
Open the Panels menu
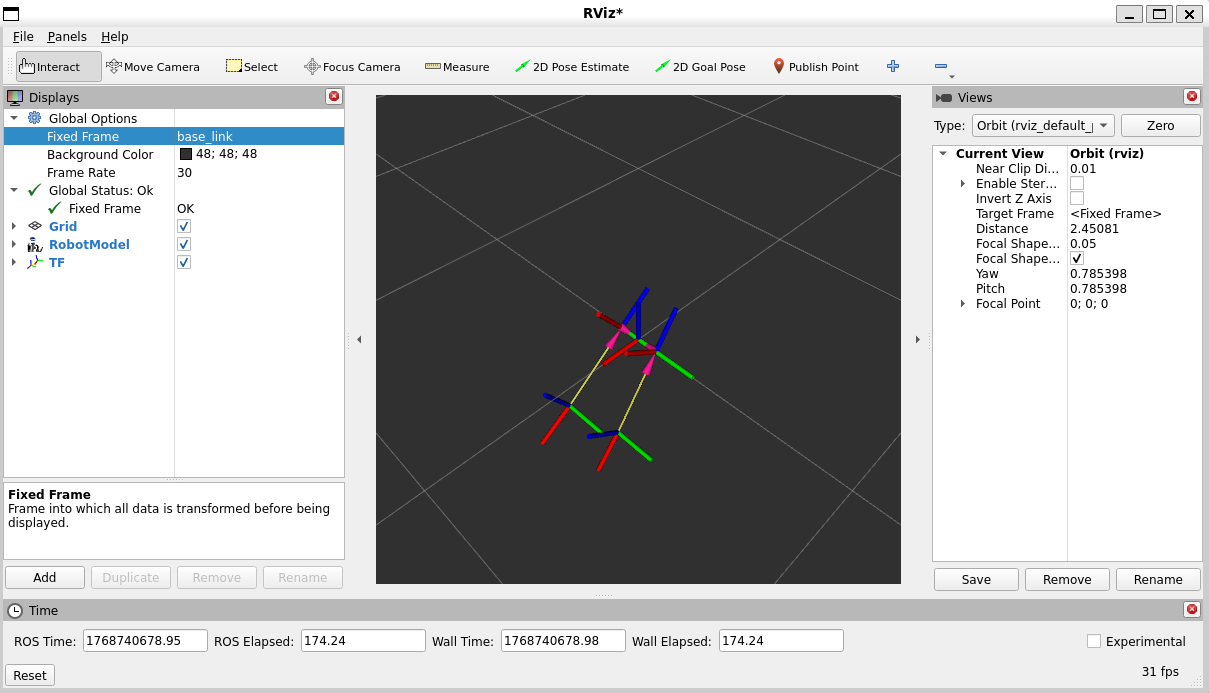click(x=67, y=36)
